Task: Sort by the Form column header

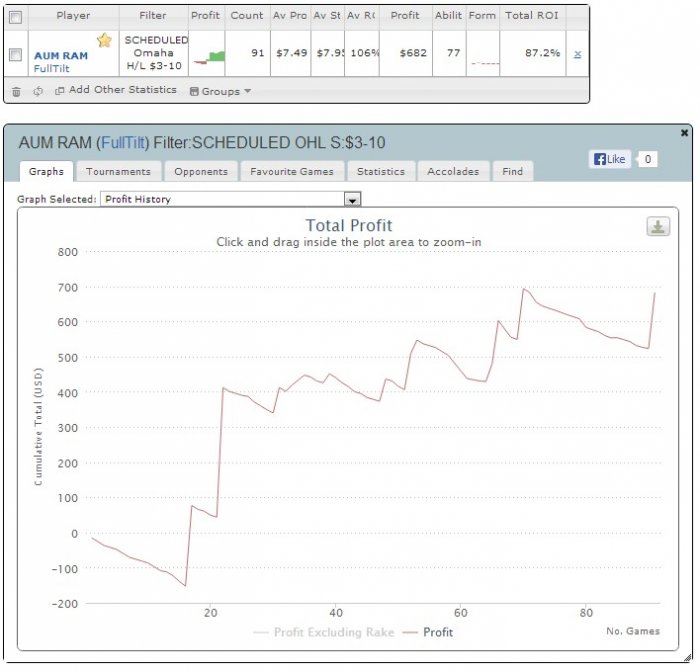Action: (482, 16)
